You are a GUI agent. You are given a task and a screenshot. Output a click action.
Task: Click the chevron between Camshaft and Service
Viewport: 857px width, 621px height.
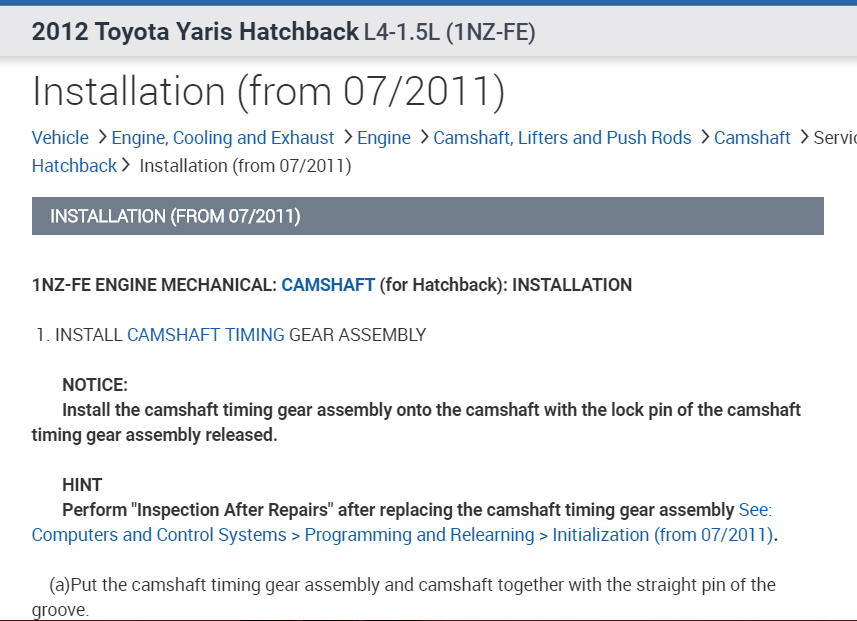(x=802, y=138)
